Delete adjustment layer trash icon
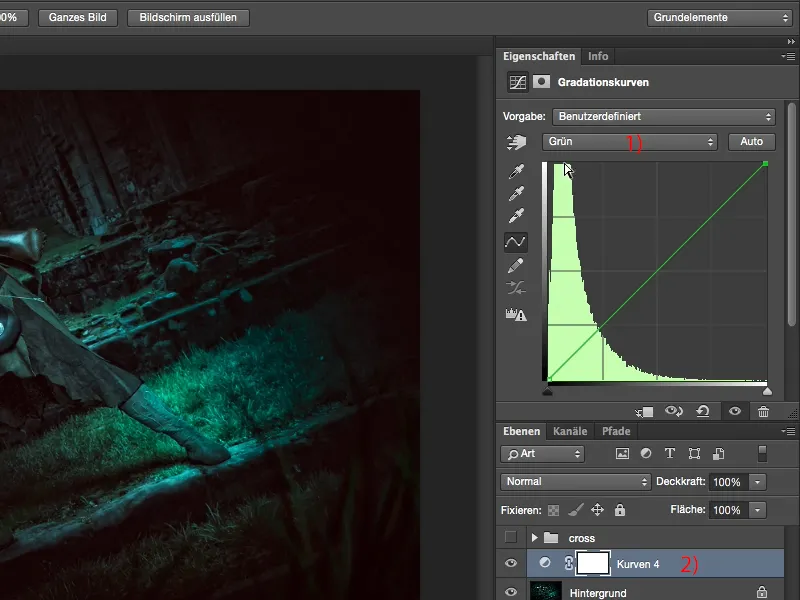Image resolution: width=800 pixels, height=600 pixels. (763, 411)
